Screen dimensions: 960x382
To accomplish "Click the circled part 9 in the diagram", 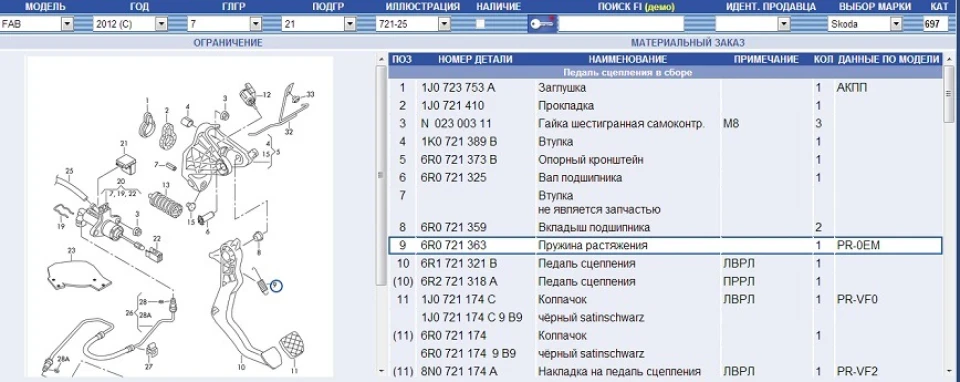I will (x=276, y=285).
